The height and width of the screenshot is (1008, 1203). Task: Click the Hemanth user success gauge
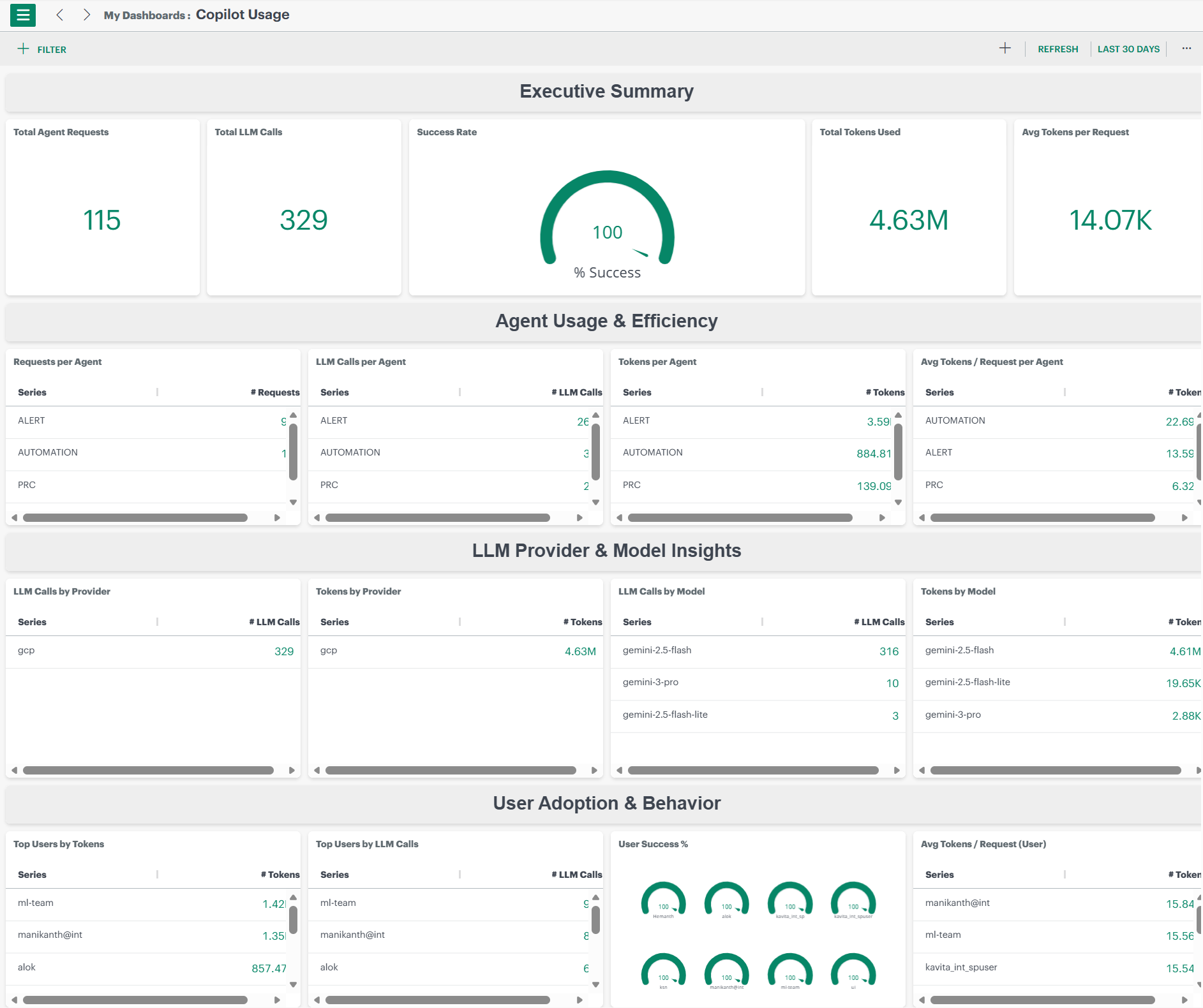[x=663, y=900]
